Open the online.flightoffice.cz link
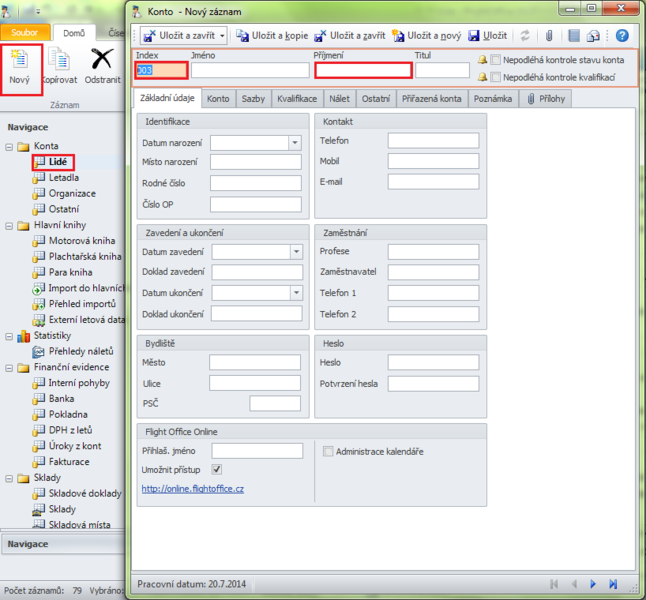The image size is (646, 600). (x=192, y=489)
